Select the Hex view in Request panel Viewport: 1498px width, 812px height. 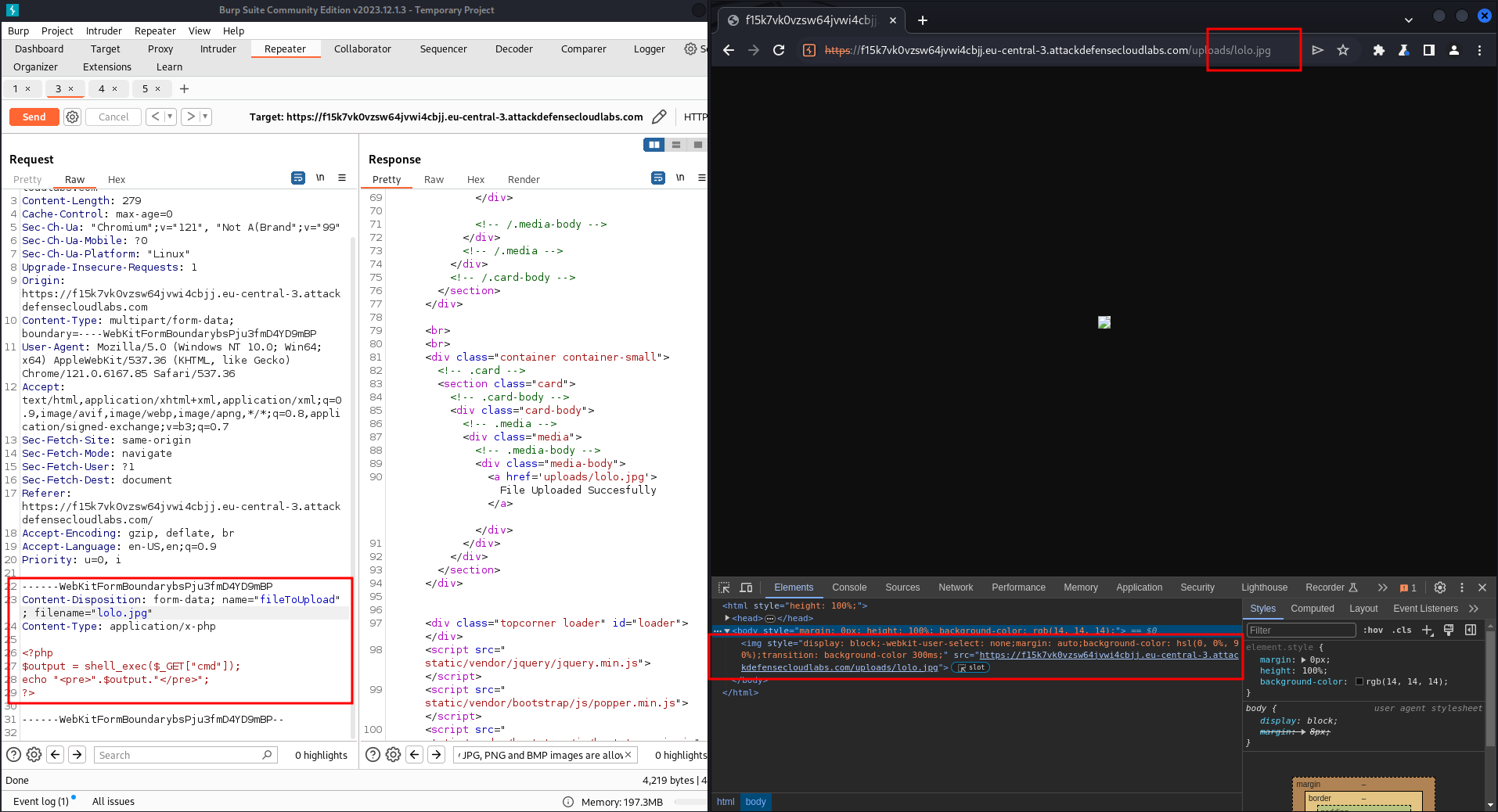pyautogui.click(x=117, y=179)
